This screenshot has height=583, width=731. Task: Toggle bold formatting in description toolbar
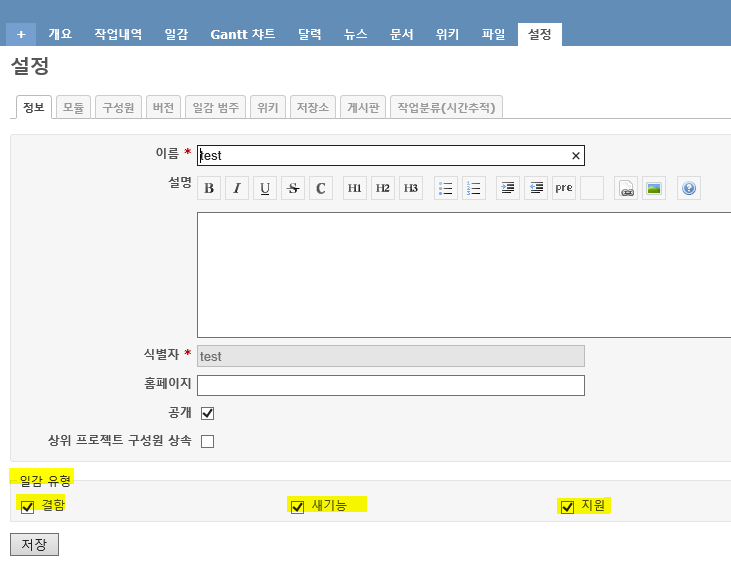click(209, 188)
